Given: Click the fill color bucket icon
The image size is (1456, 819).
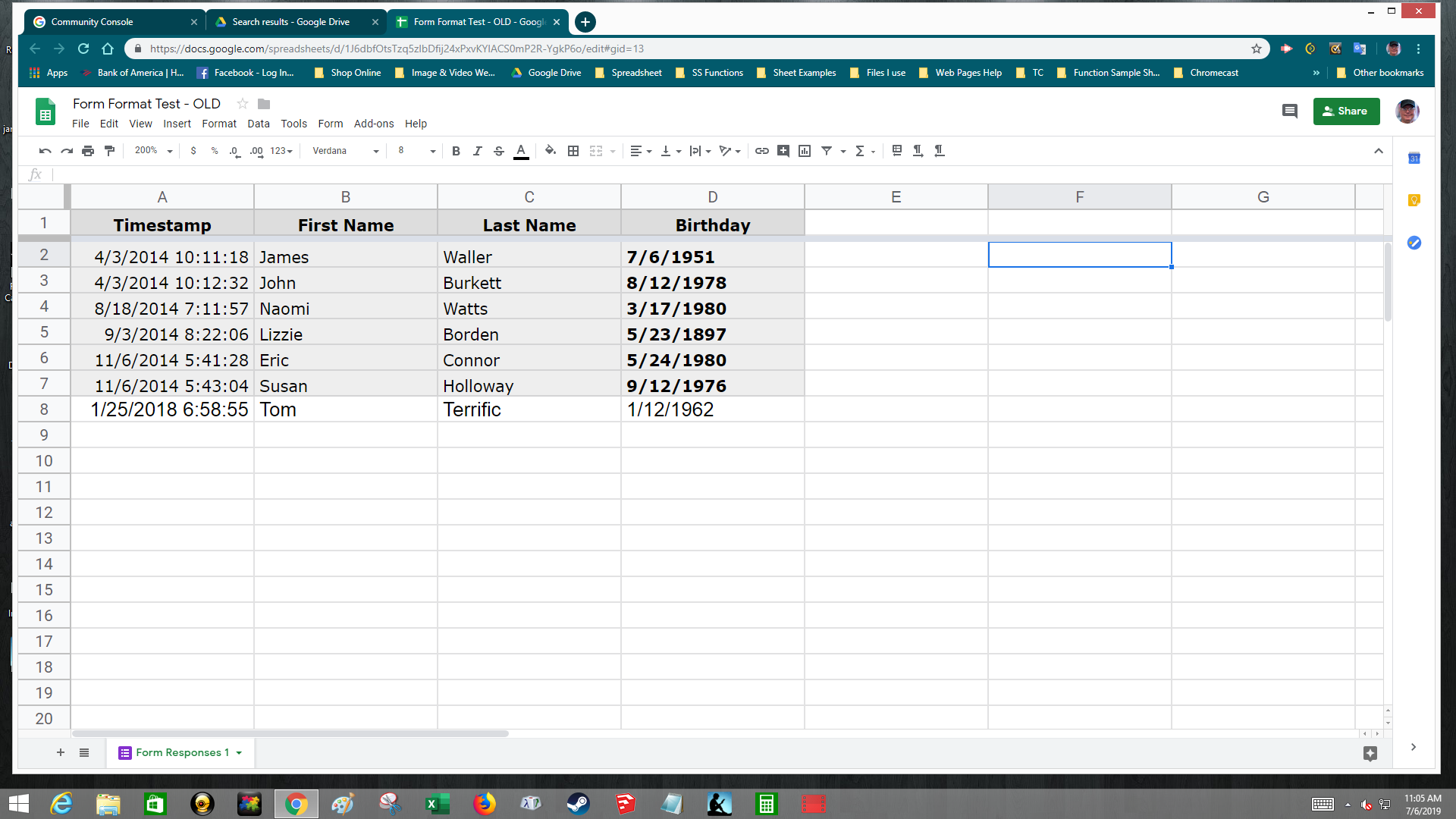Looking at the screenshot, I should [551, 151].
